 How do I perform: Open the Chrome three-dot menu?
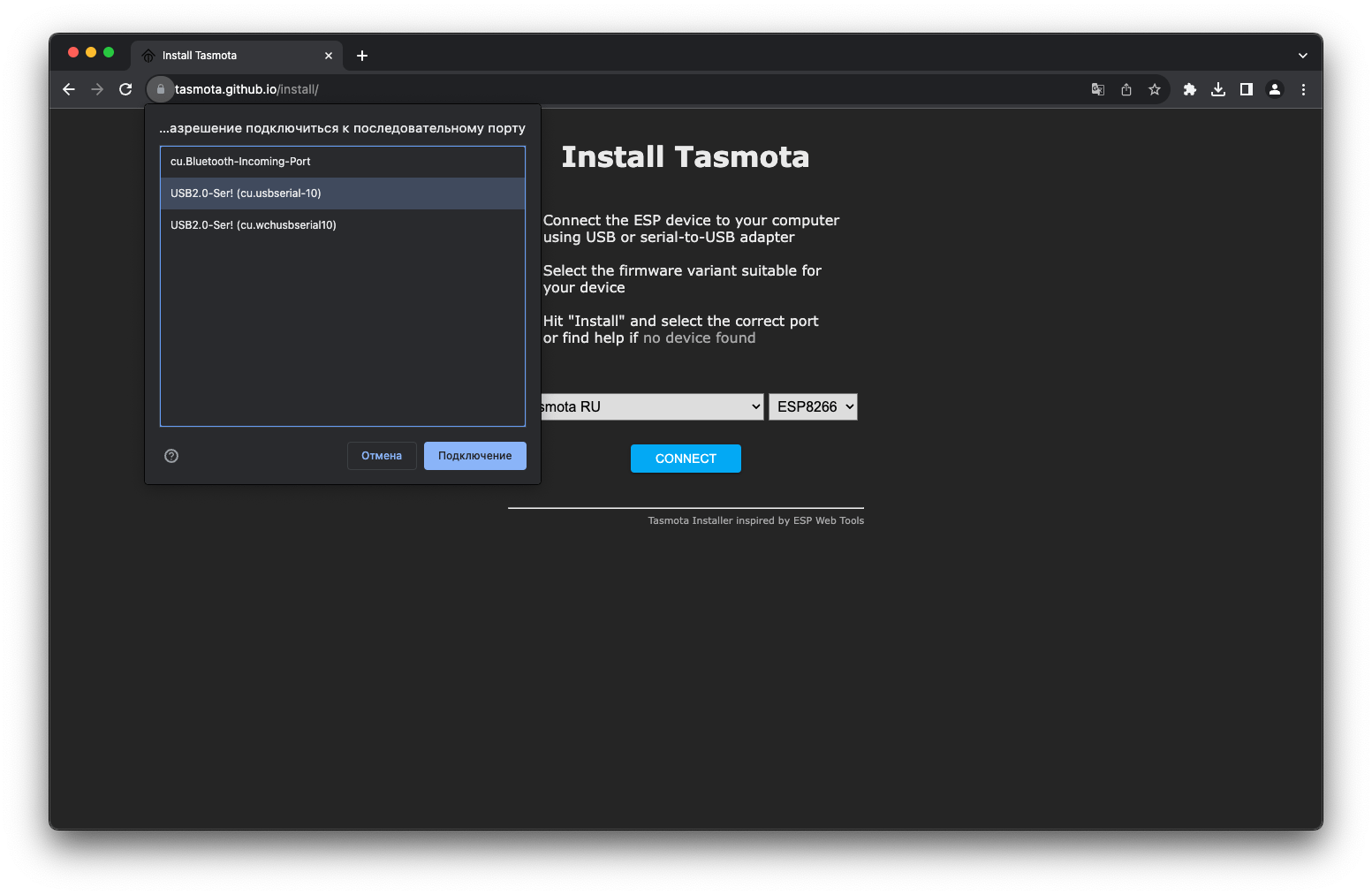(x=1303, y=89)
